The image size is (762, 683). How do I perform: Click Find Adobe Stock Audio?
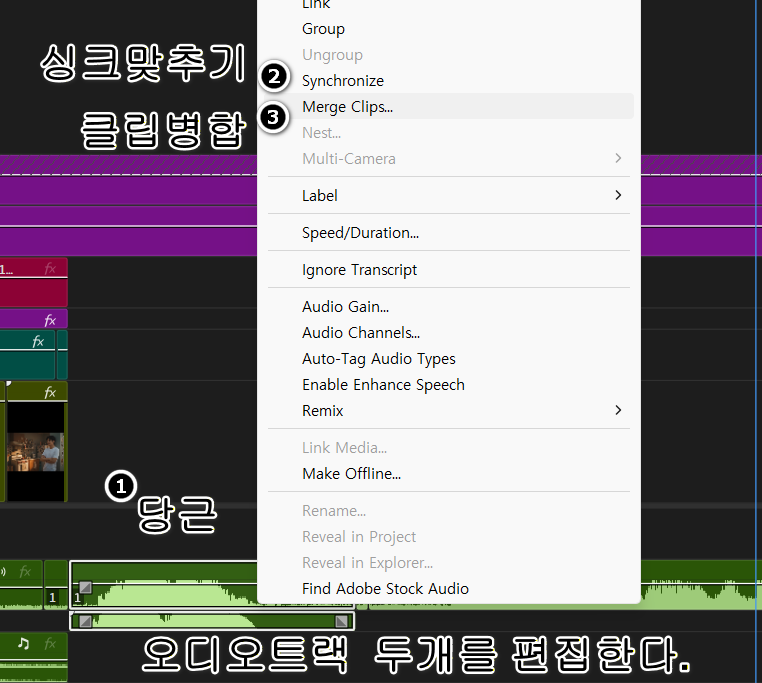point(385,589)
